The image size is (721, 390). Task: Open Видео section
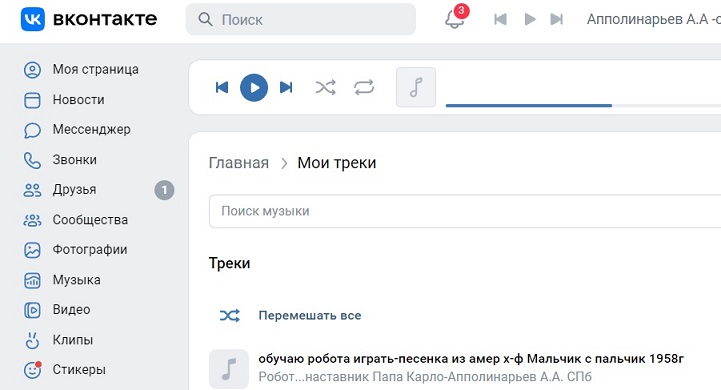[x=71, y=310]
